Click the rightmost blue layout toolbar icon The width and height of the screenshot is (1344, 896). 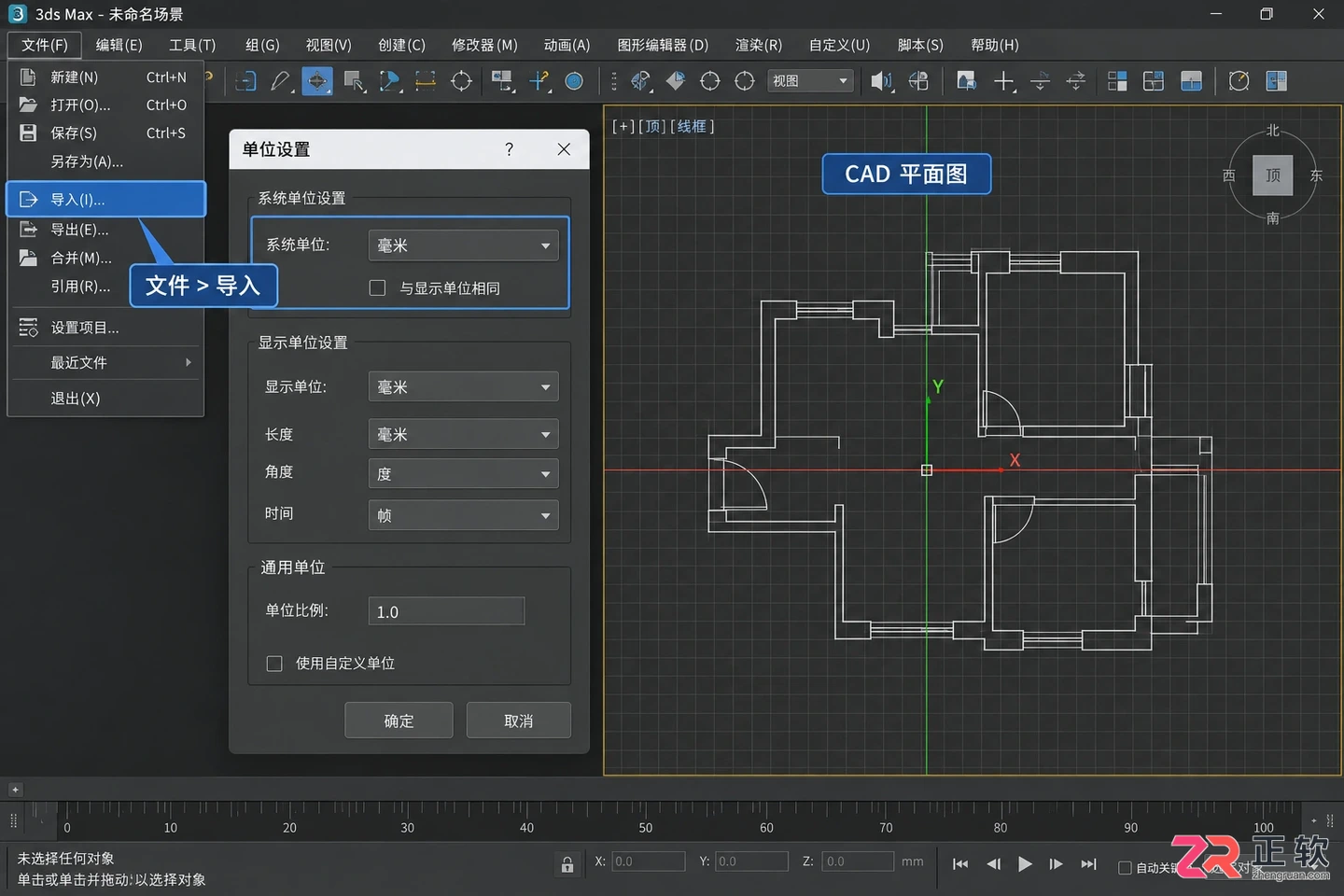pos(1277,81)
